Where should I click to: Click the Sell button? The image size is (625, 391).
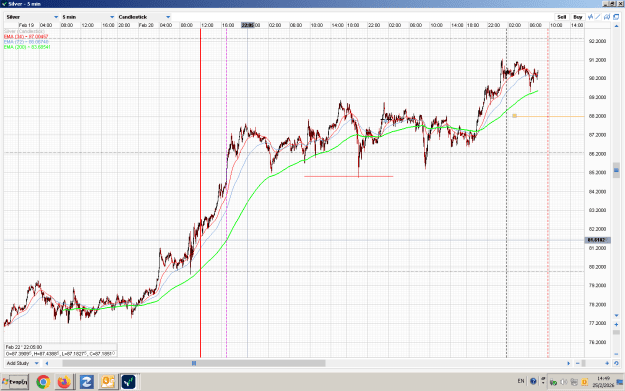[562, 17]
